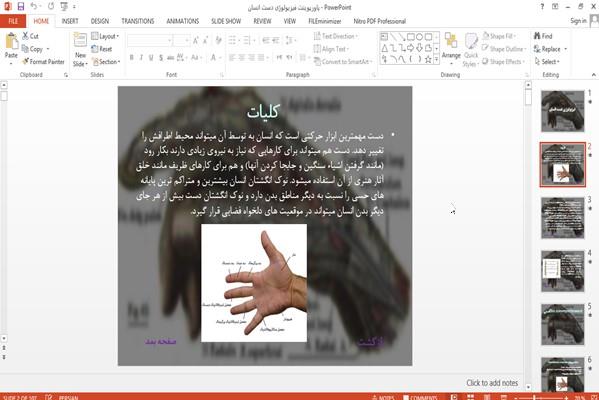The image size is (599, 400).
Task: Toggle Underline formatting
Action: tap(151, 57)
